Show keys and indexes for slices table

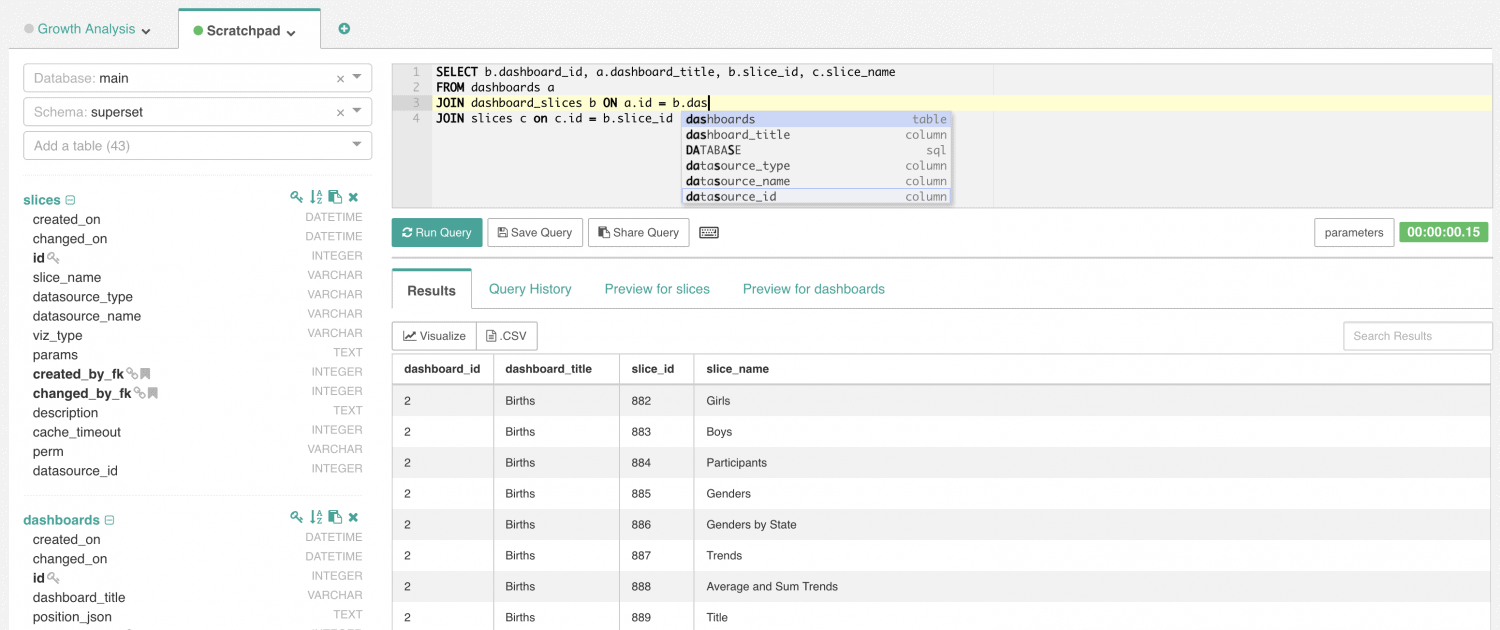297,198
